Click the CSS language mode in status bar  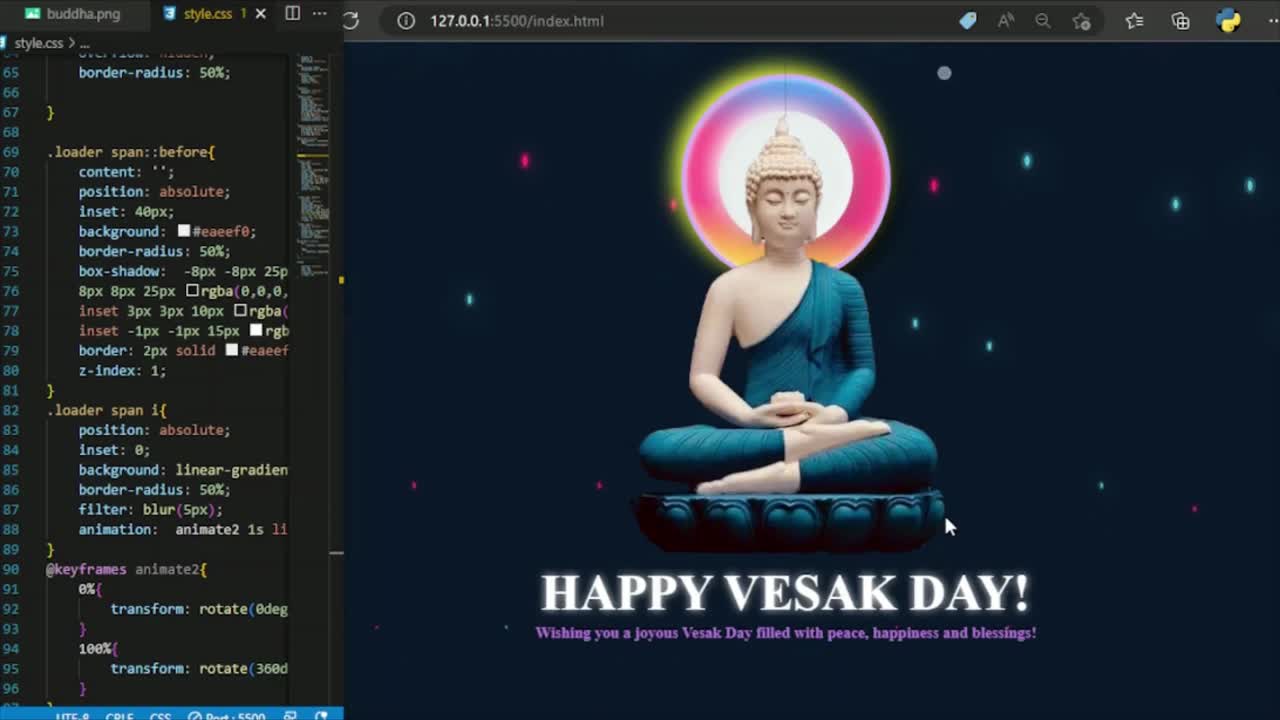160,716
